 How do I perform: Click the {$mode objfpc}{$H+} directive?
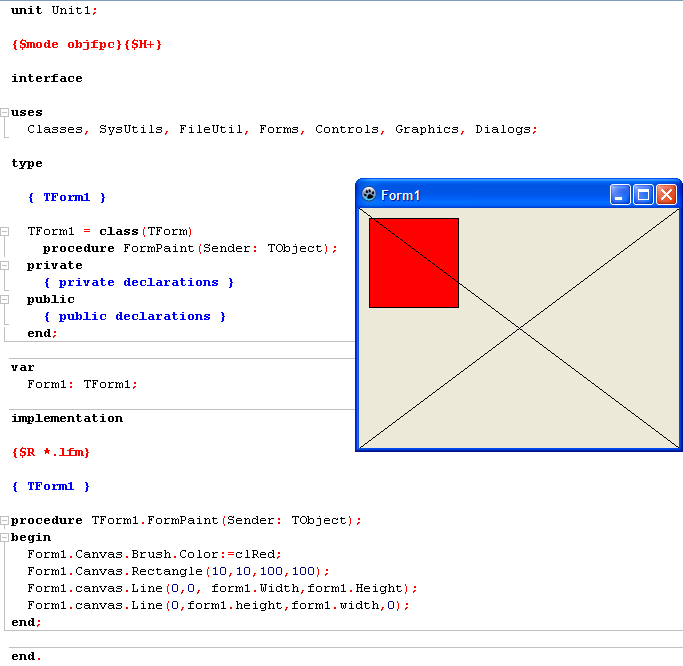87,44
